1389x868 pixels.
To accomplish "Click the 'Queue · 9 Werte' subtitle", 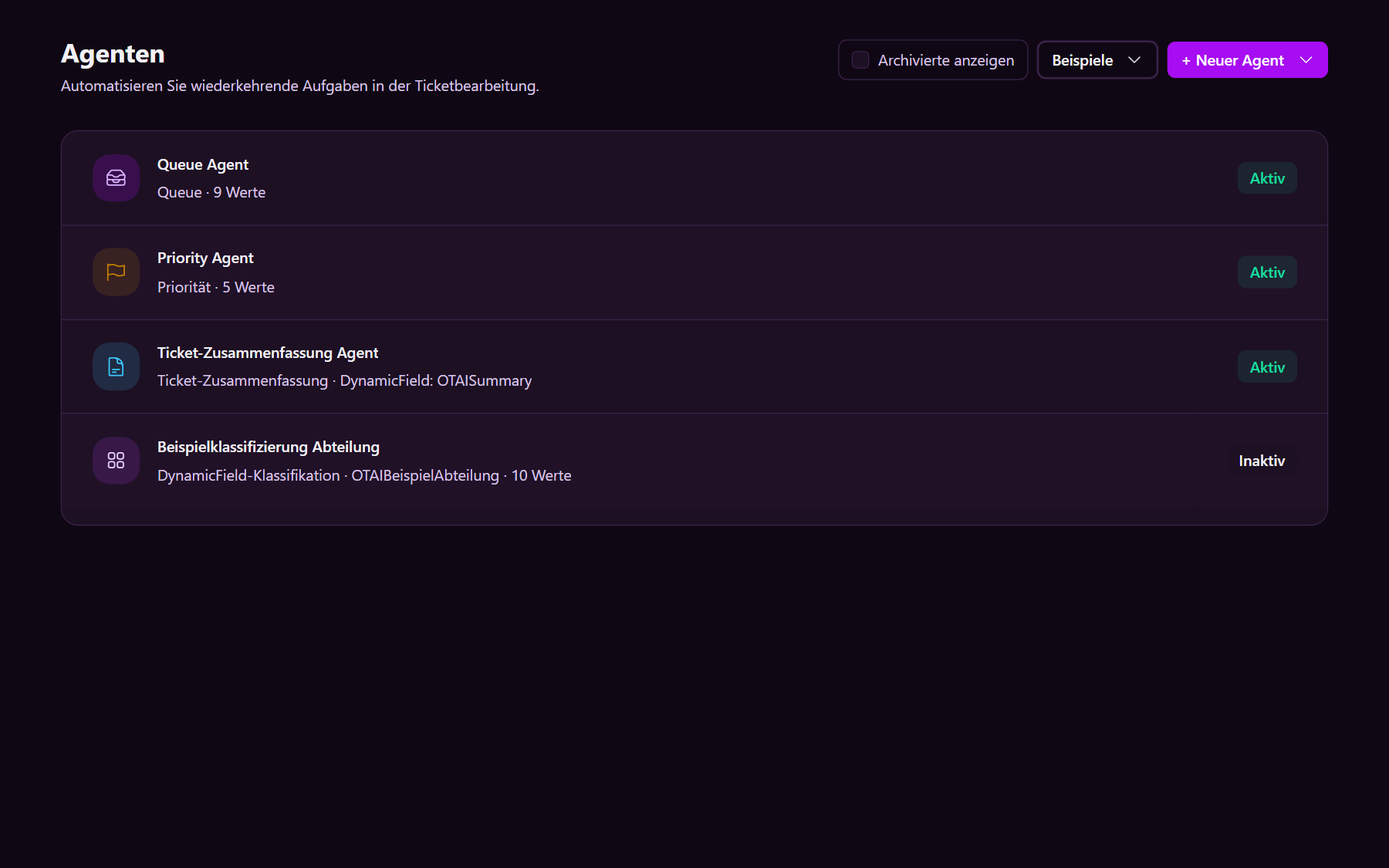I will [x=211, y=192].
